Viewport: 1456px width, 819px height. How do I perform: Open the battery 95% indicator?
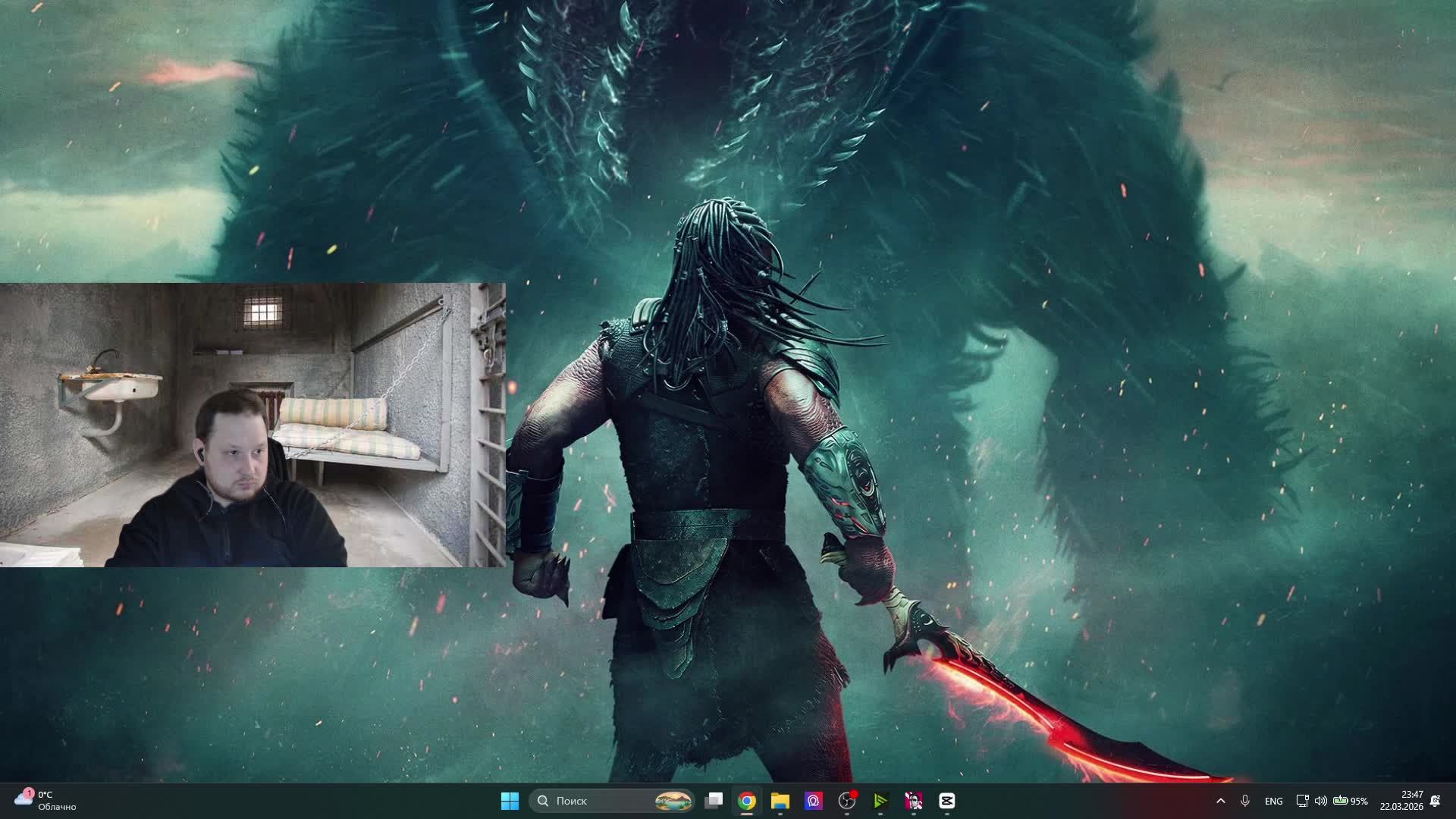(x=1351, y=801)
